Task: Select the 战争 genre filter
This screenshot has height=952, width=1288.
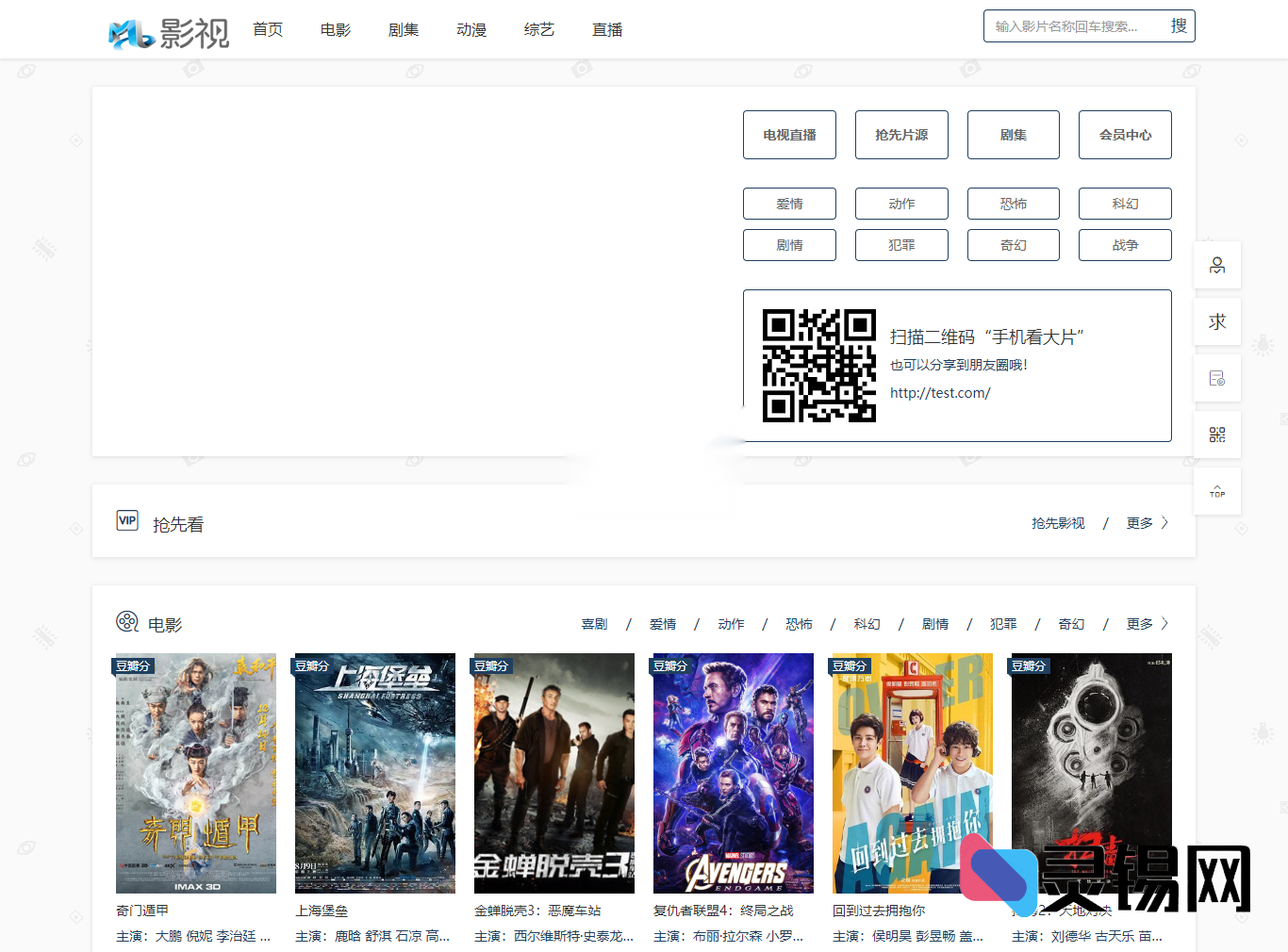Action: coord(1125,244)
